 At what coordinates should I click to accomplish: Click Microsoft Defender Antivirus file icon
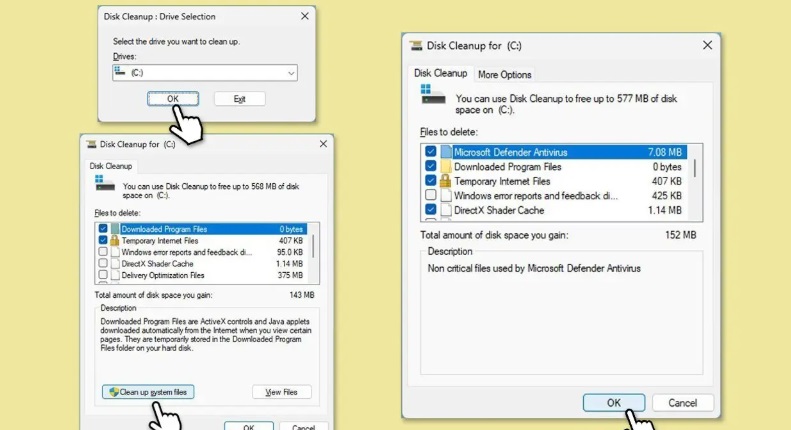point(445,151)
